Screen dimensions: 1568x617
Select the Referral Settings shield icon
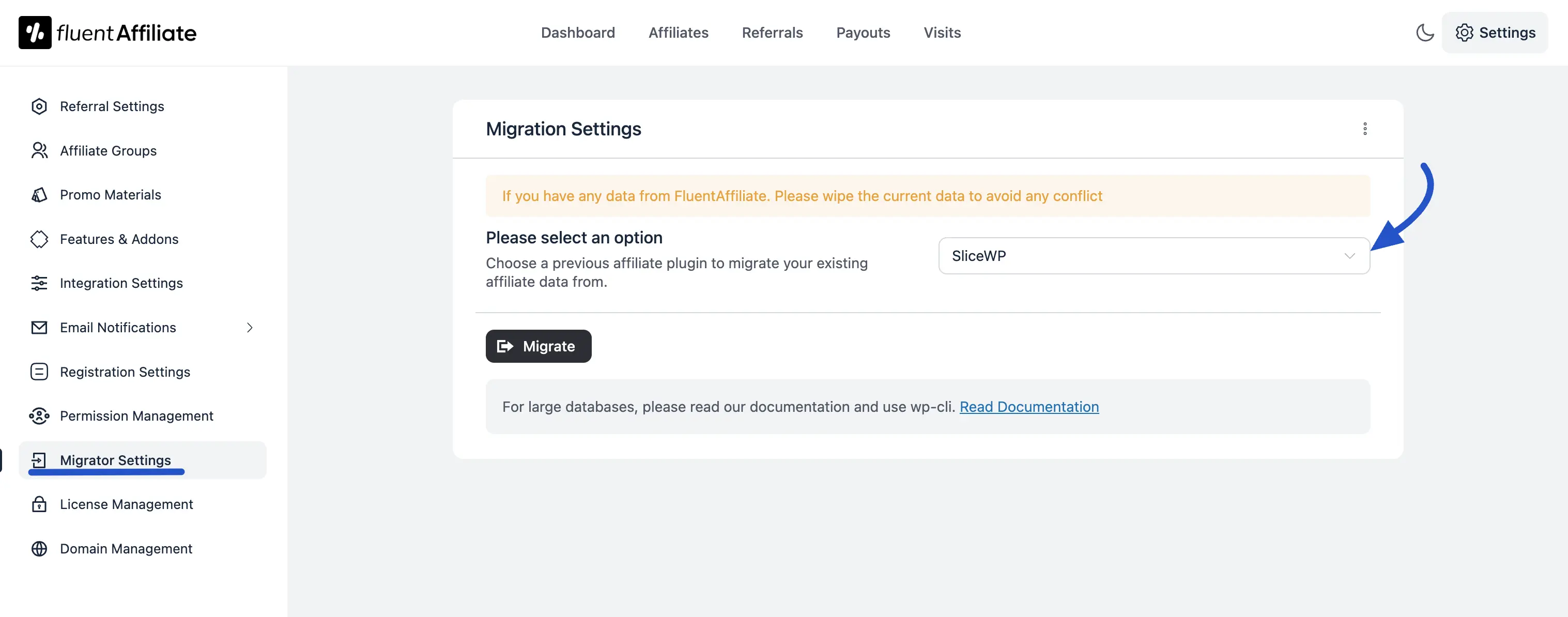(39, 106)
